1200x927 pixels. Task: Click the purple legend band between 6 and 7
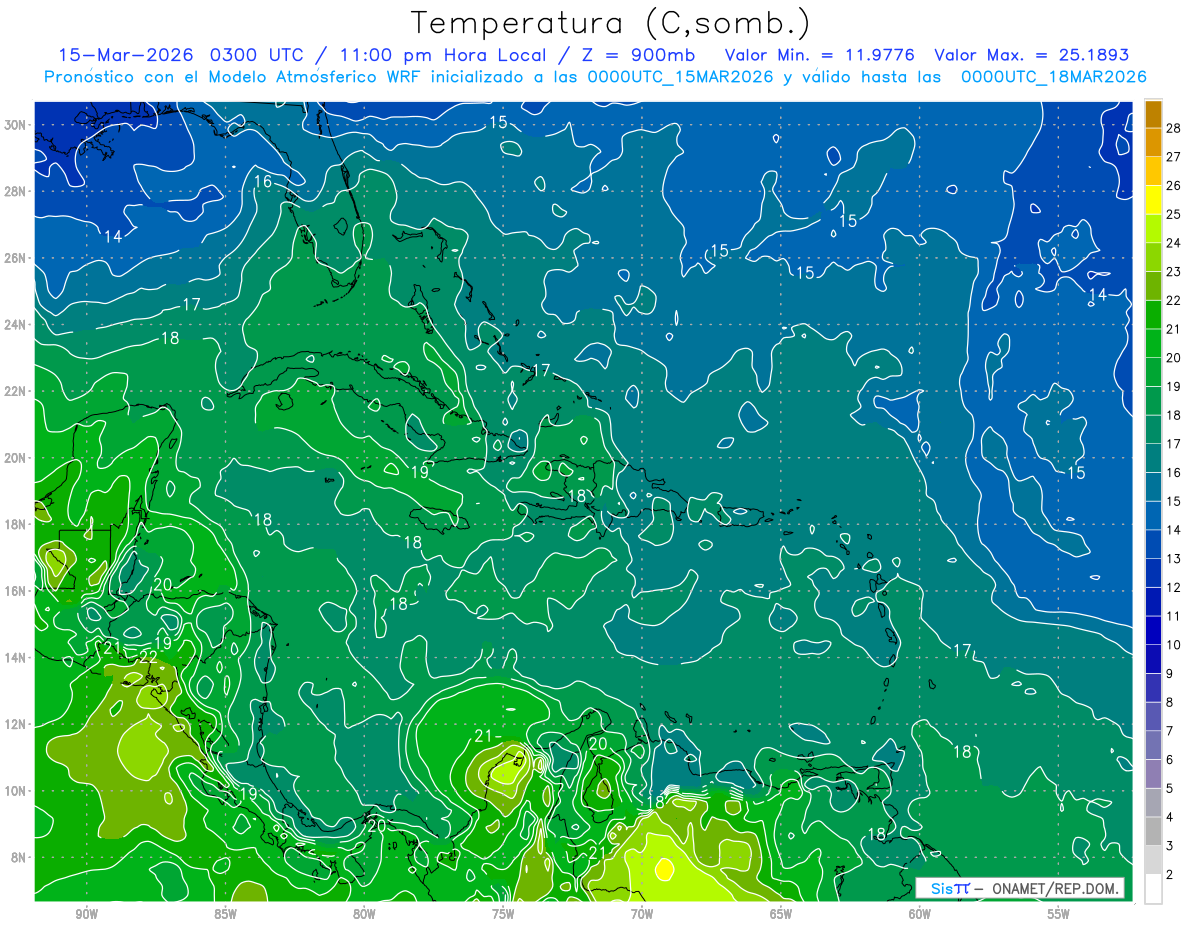pyautogui.click(x=1153, y=746)
